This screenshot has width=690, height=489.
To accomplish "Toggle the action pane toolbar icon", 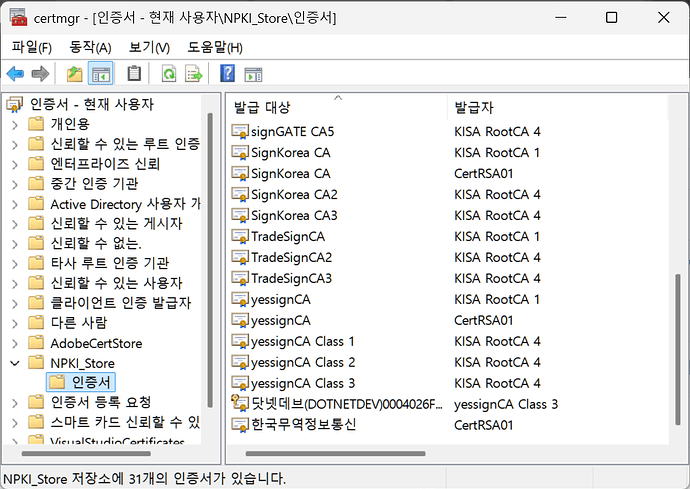I will 253,74.
